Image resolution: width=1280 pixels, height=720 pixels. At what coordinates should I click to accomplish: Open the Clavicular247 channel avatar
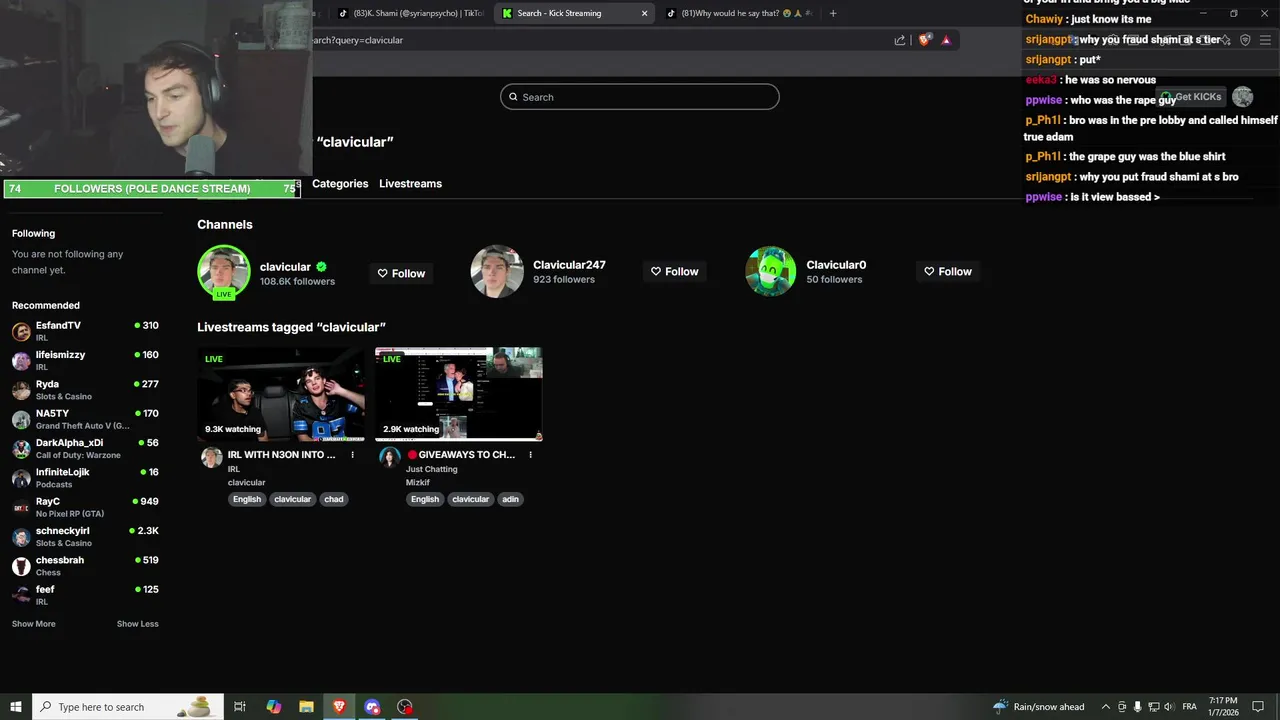tap(497, 271)
